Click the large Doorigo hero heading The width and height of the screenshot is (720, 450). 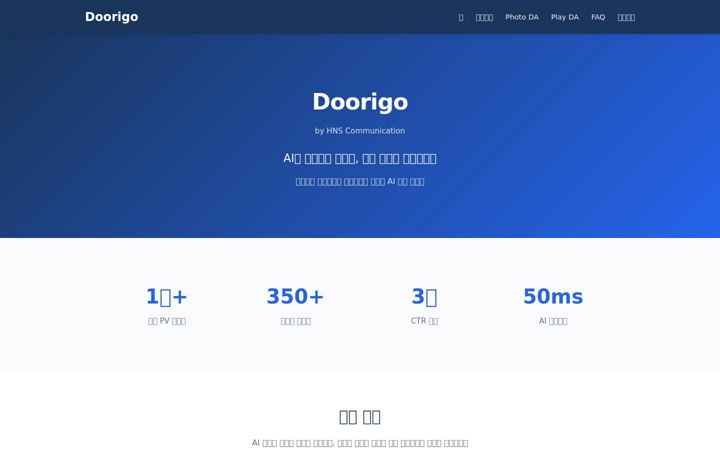(x=360, y=102)
